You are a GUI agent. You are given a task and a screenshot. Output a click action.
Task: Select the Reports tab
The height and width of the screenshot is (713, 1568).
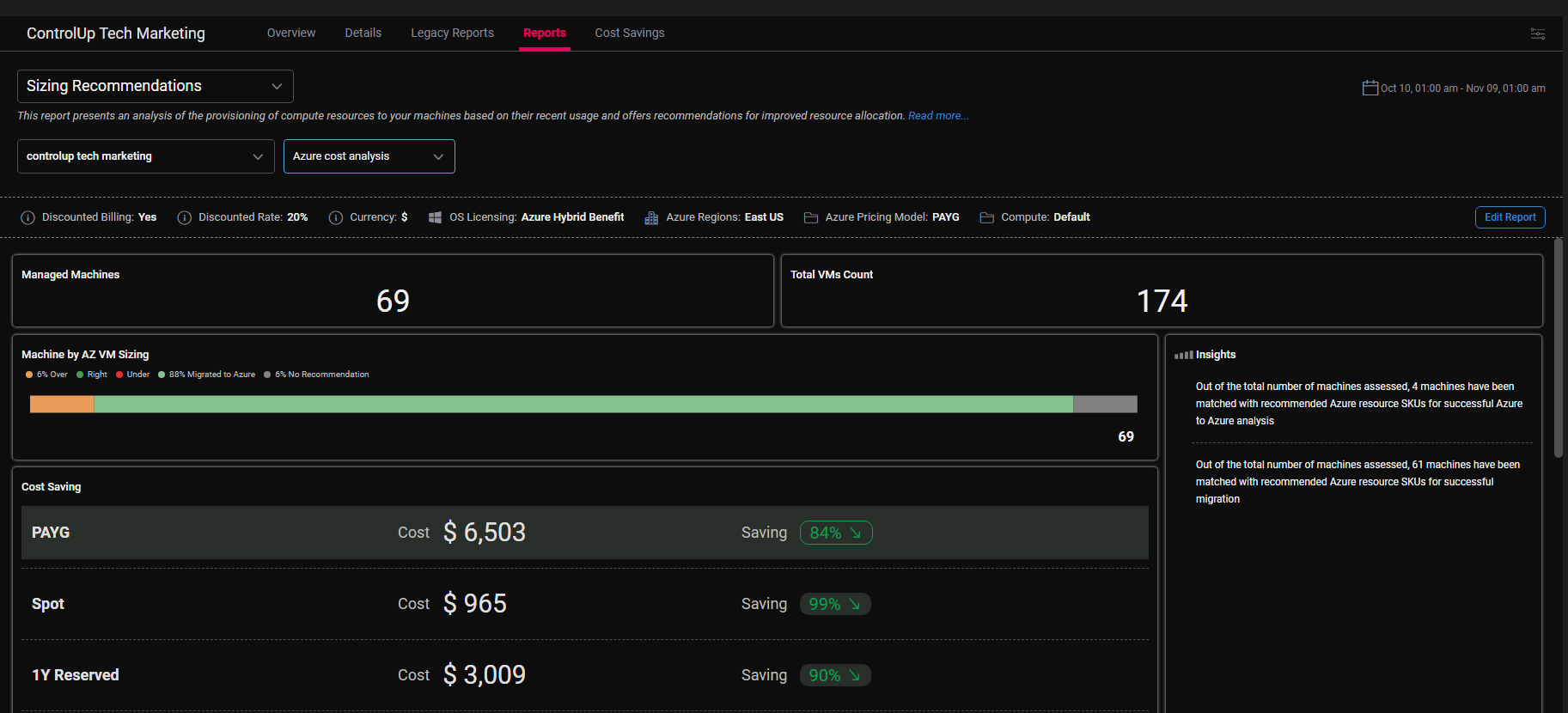tap(545, 33)
